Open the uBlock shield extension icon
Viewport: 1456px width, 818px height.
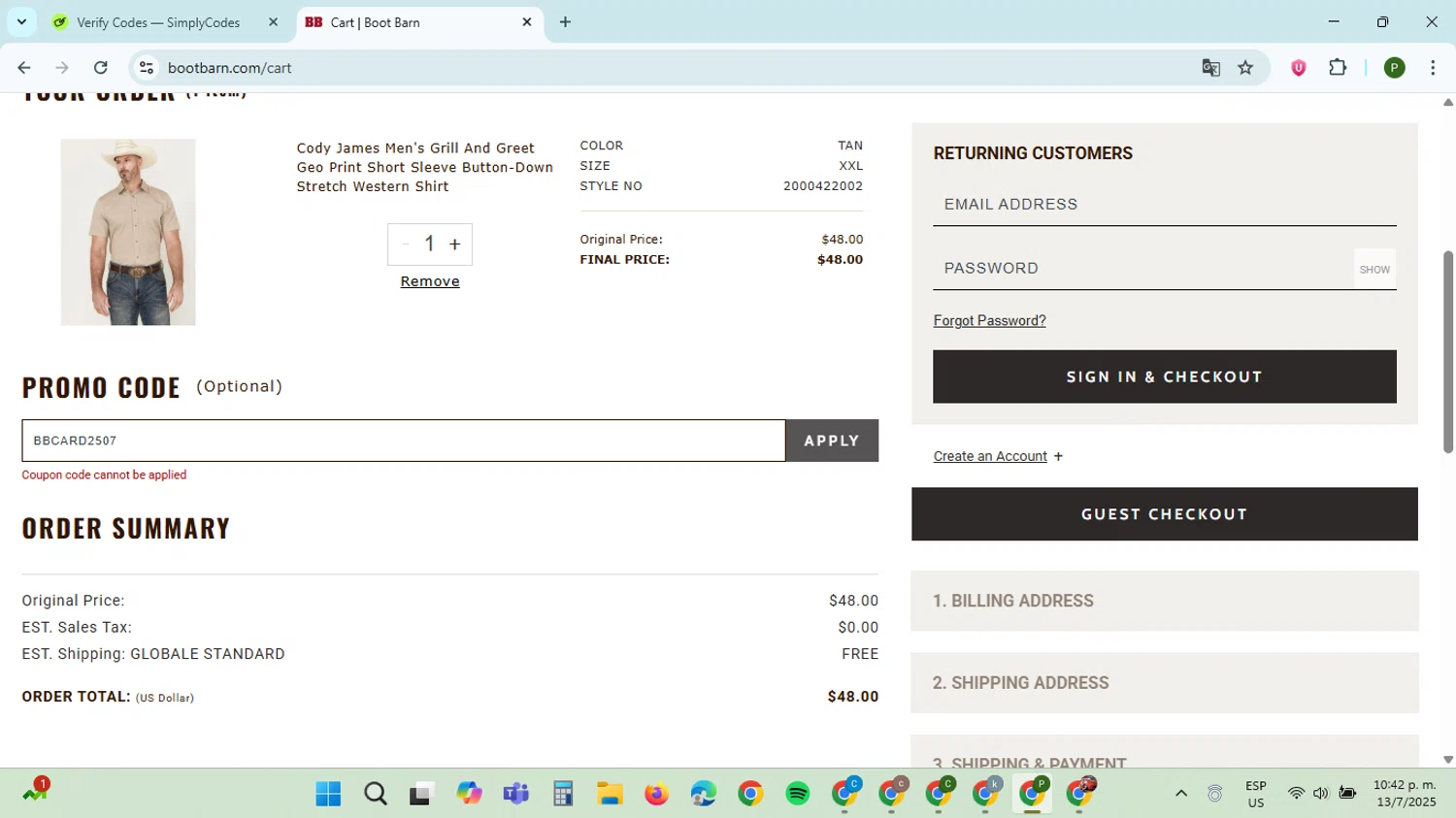coord(1299,68)
